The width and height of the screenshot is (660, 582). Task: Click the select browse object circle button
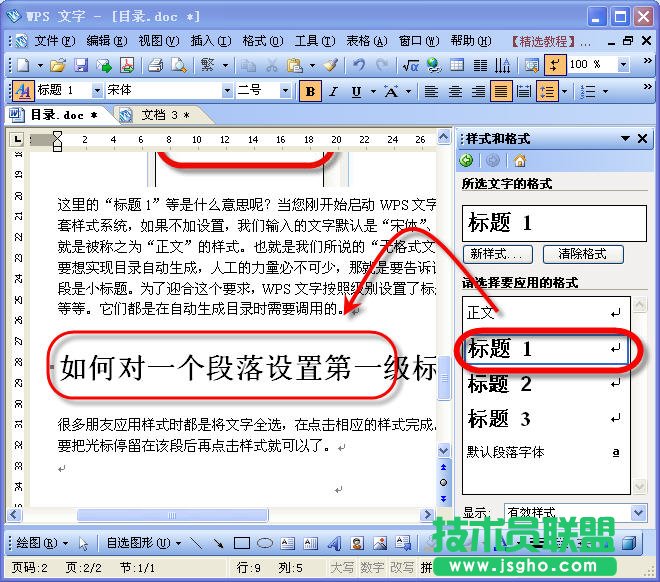point(443,483)
